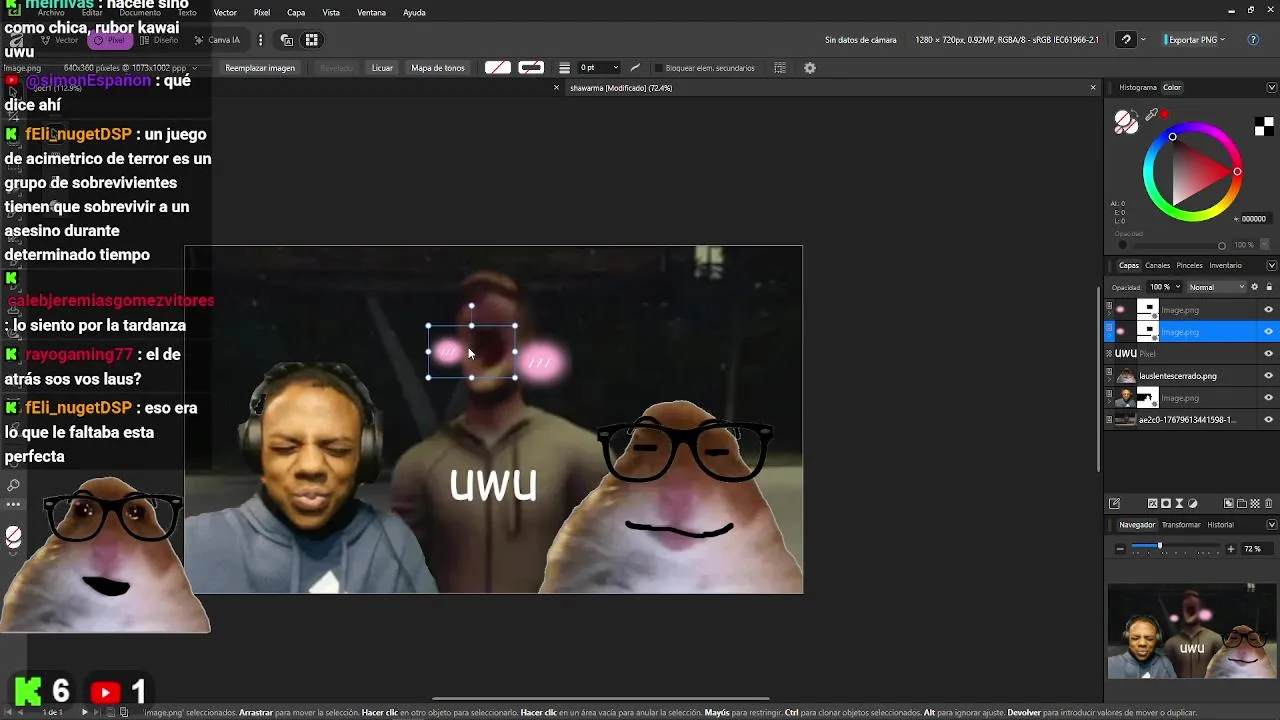Select the shawarma [Modificado] document tab

click(x=621, y=88)
